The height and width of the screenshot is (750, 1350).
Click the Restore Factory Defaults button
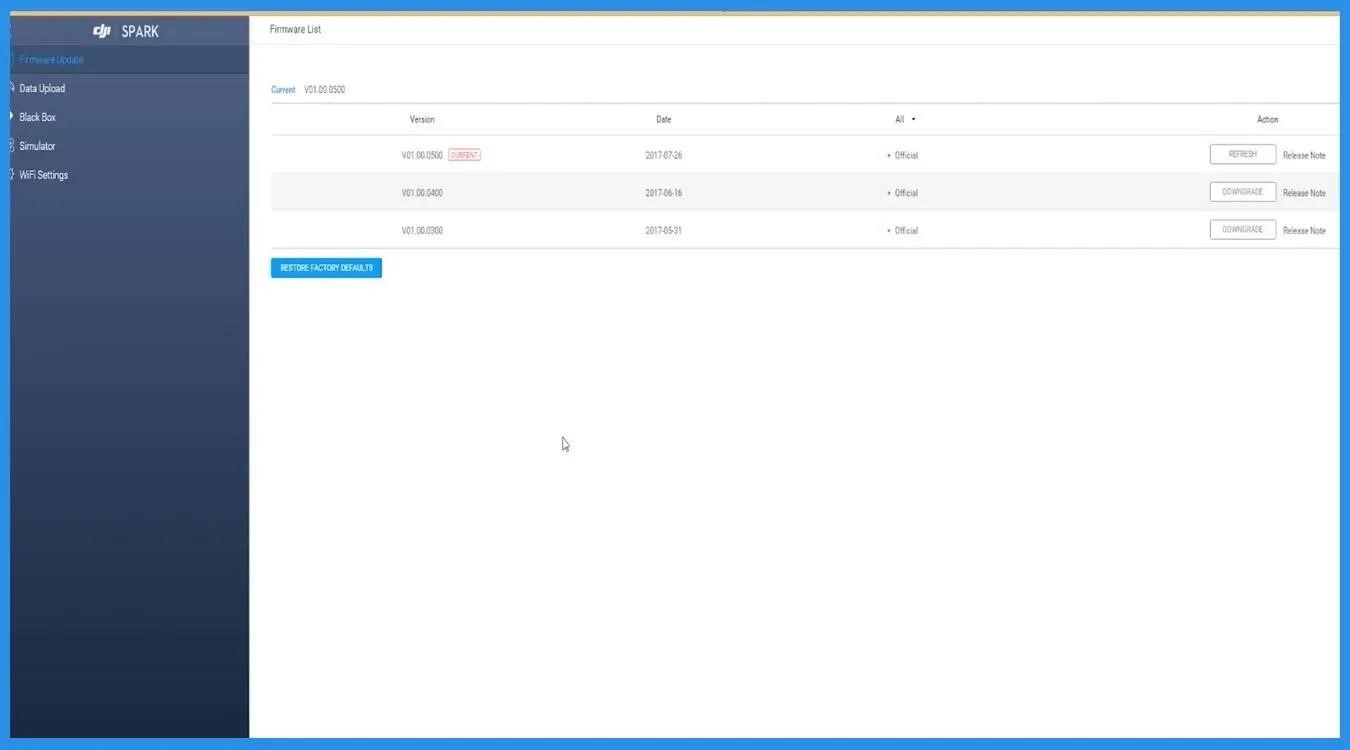click(x=326, y=268)
